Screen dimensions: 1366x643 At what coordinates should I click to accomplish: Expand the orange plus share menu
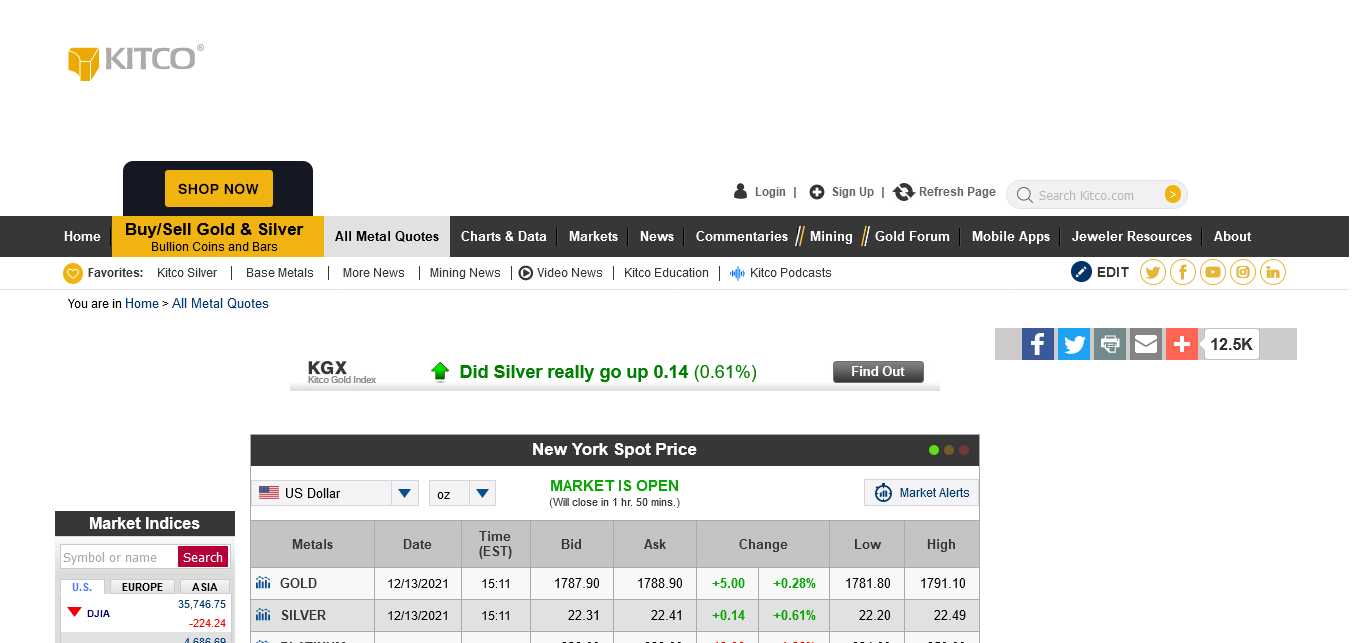pyautogui.click(x=1182, y=344)
